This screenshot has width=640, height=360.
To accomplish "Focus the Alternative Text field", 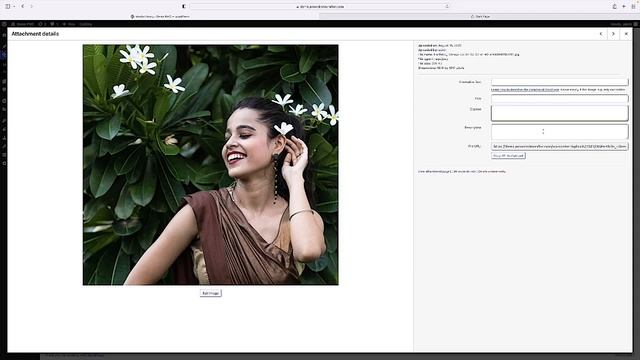I will tap(560, 82).
